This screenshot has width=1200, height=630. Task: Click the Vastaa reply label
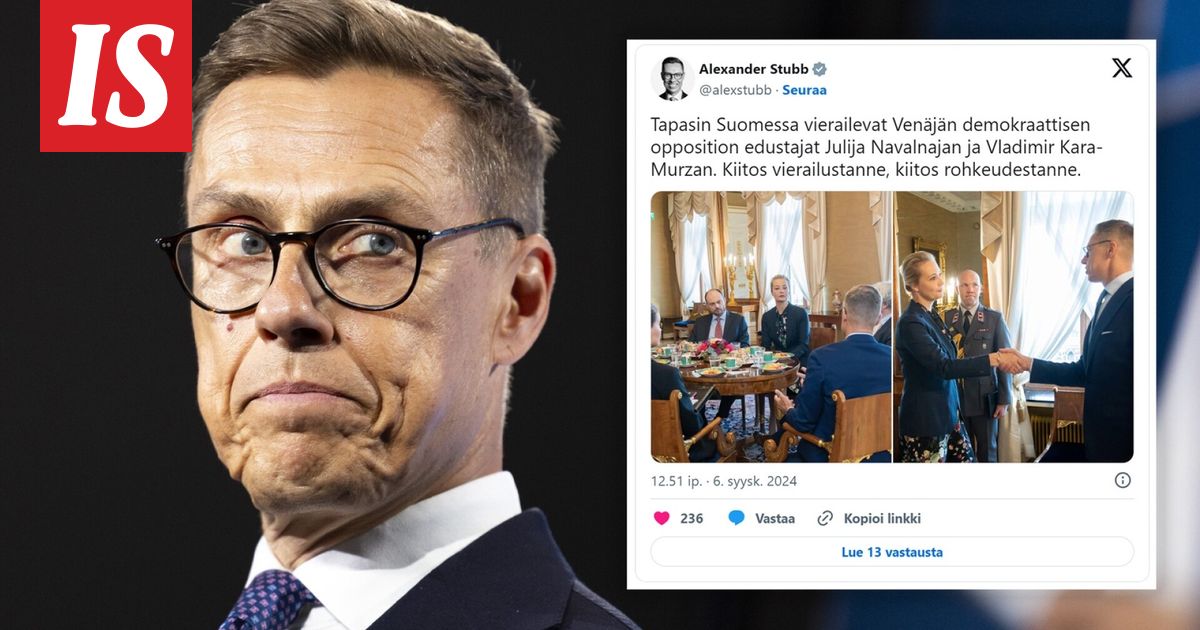coord(775,518)
